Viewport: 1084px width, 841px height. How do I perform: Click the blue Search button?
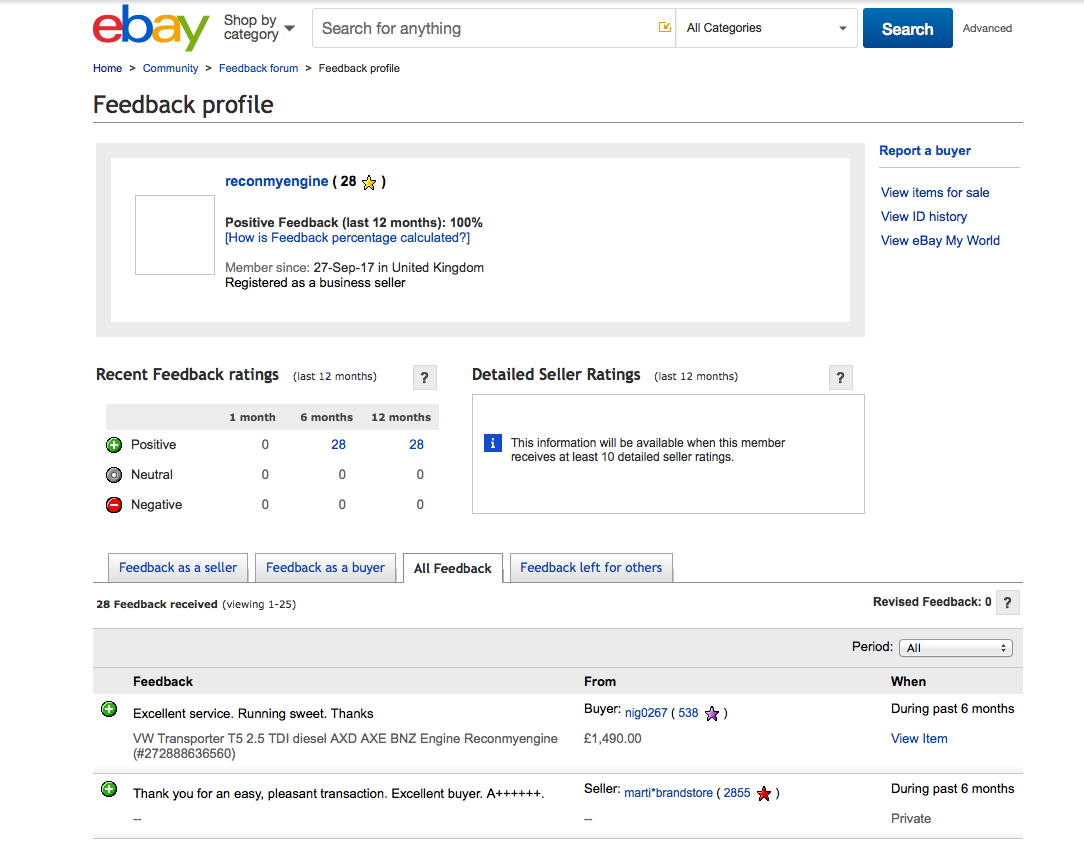pos(907,28)
